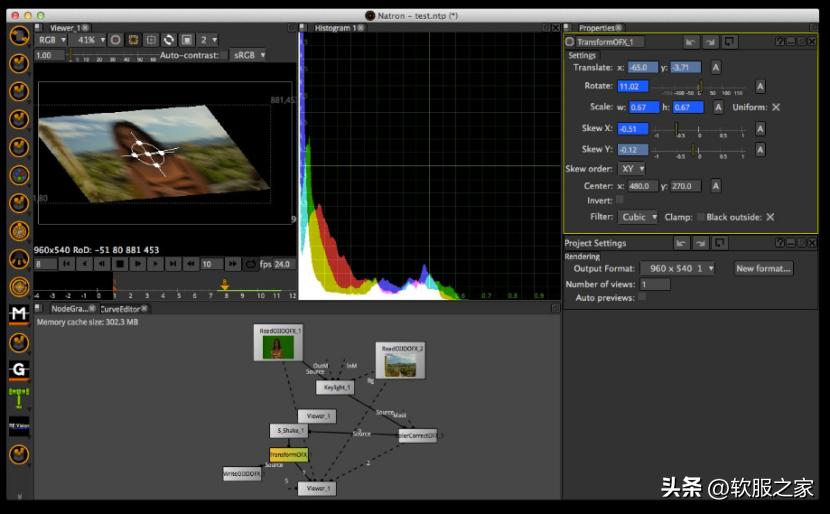Toggle the Black outside checkbox

770,217
